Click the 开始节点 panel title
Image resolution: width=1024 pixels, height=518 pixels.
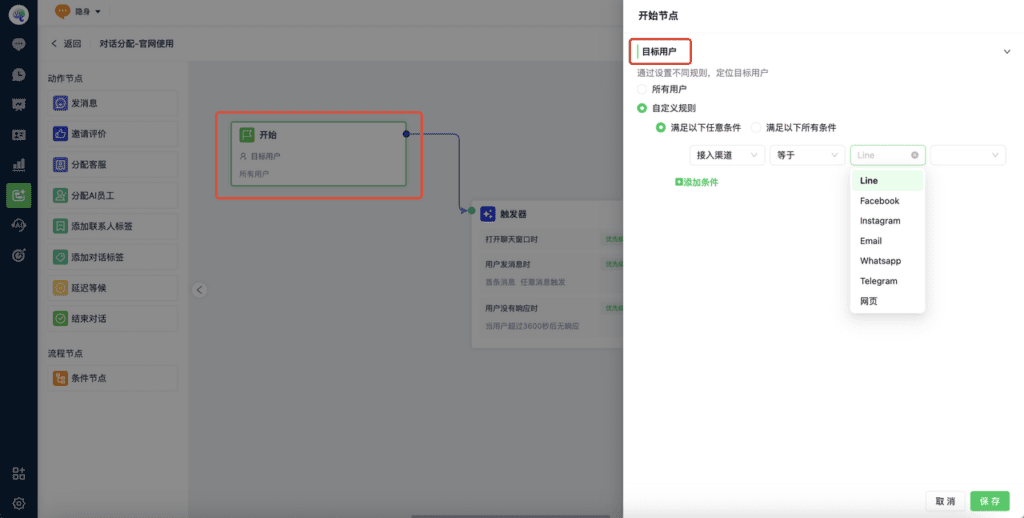tap(658, 16)
